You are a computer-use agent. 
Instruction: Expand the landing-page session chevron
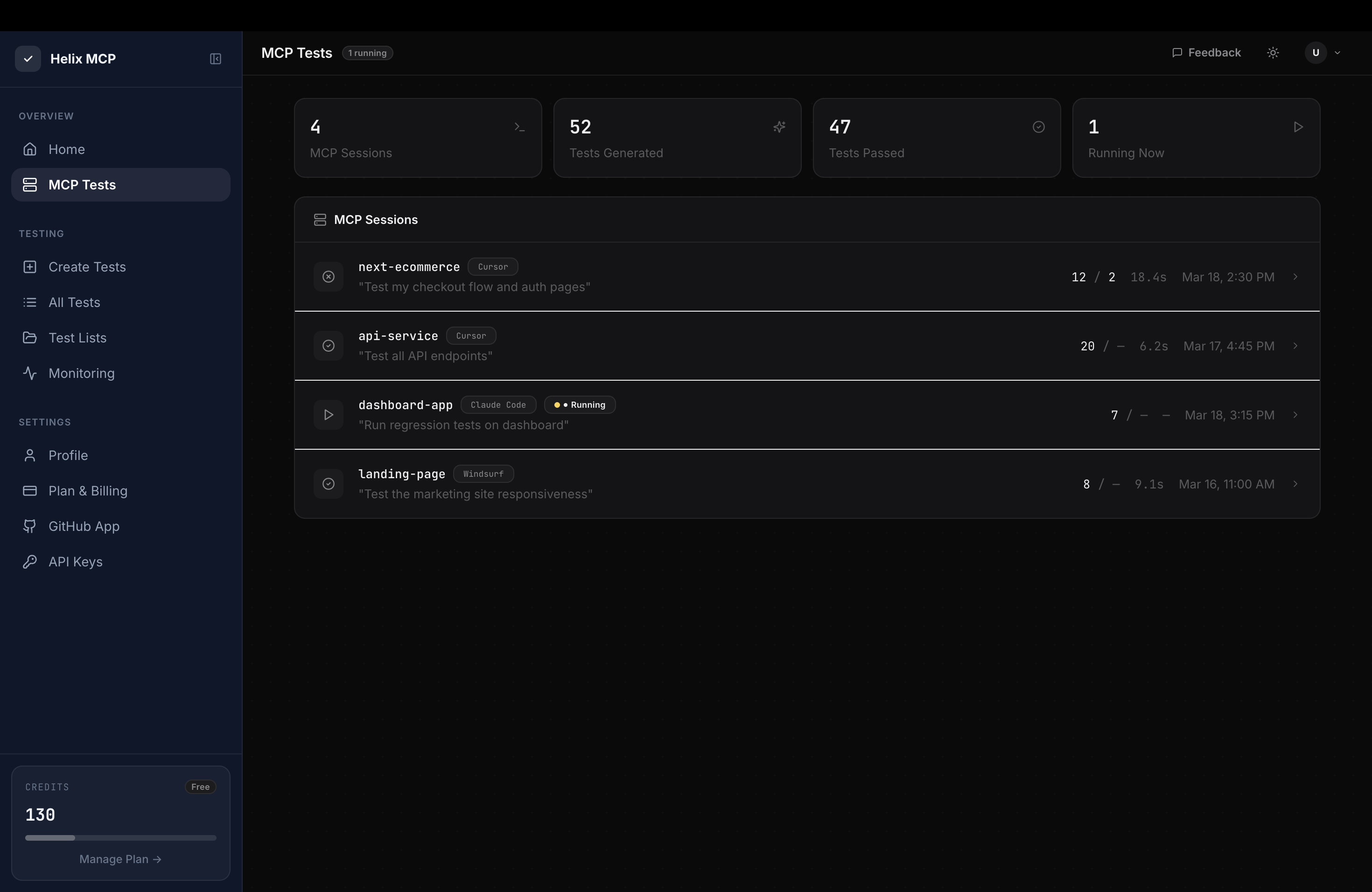point(1295,484)
